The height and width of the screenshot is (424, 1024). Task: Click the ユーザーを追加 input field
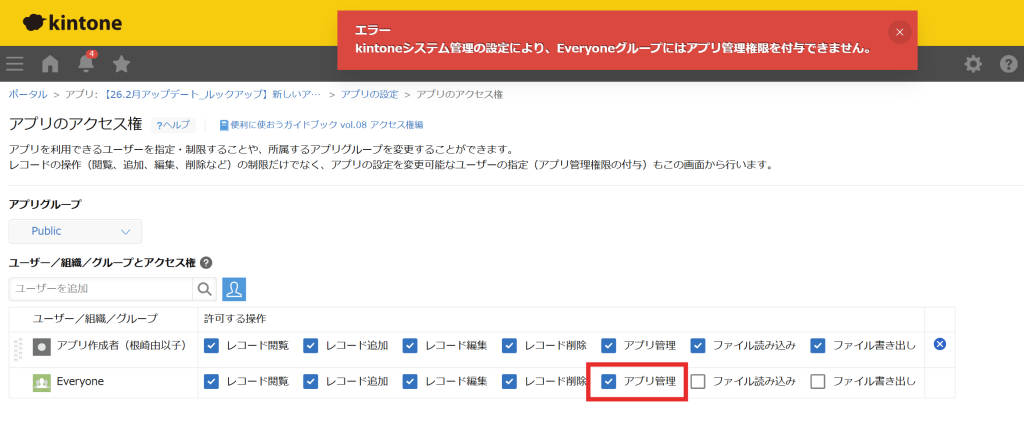click(100, 289)
